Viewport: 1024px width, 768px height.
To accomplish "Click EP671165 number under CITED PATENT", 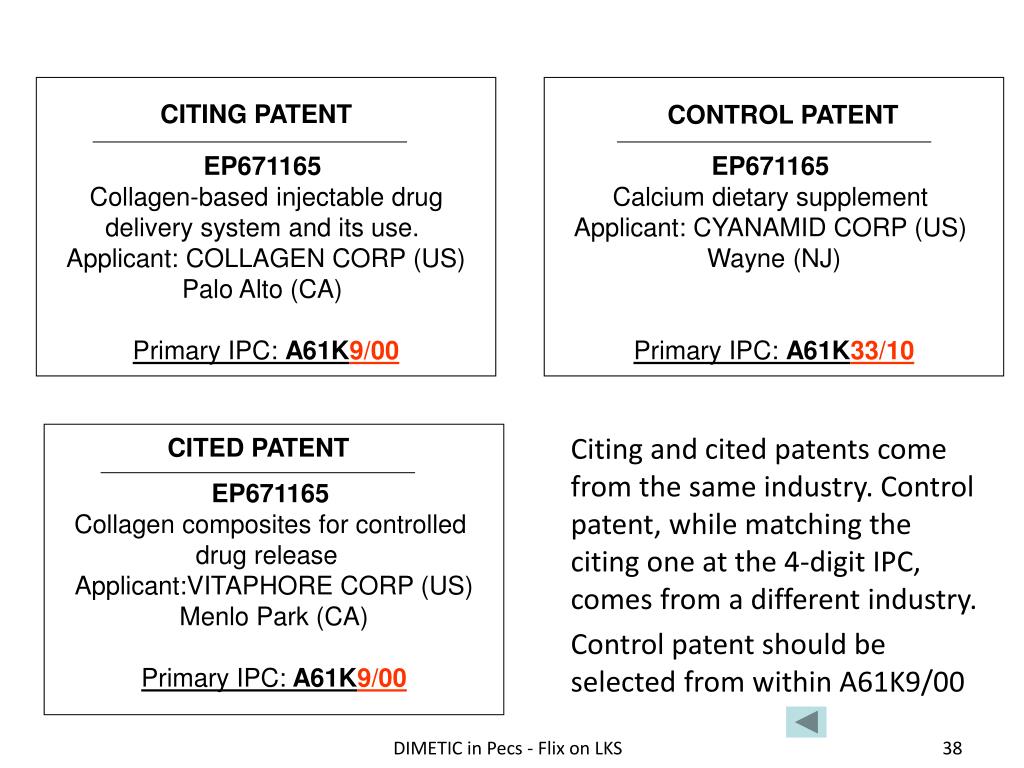I will [270, 494].
